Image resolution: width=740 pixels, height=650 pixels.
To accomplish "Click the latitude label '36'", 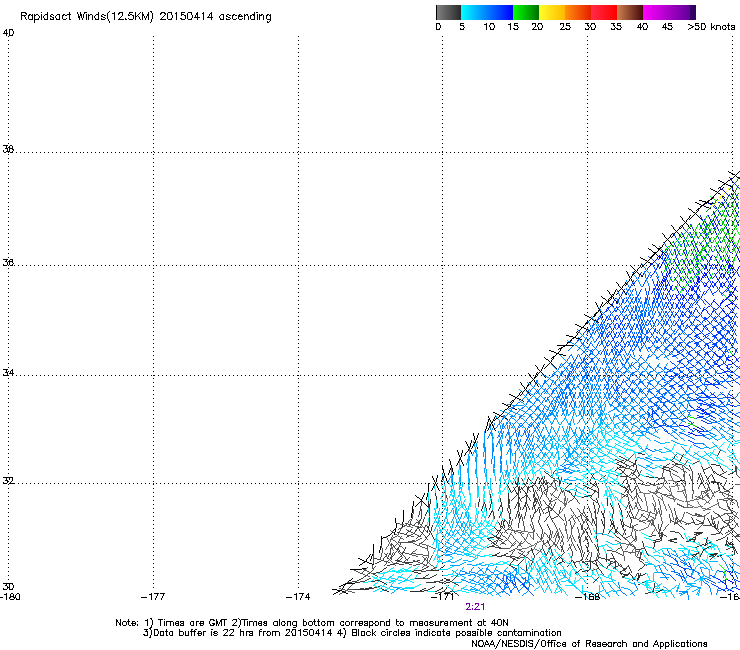I will 8,262.
